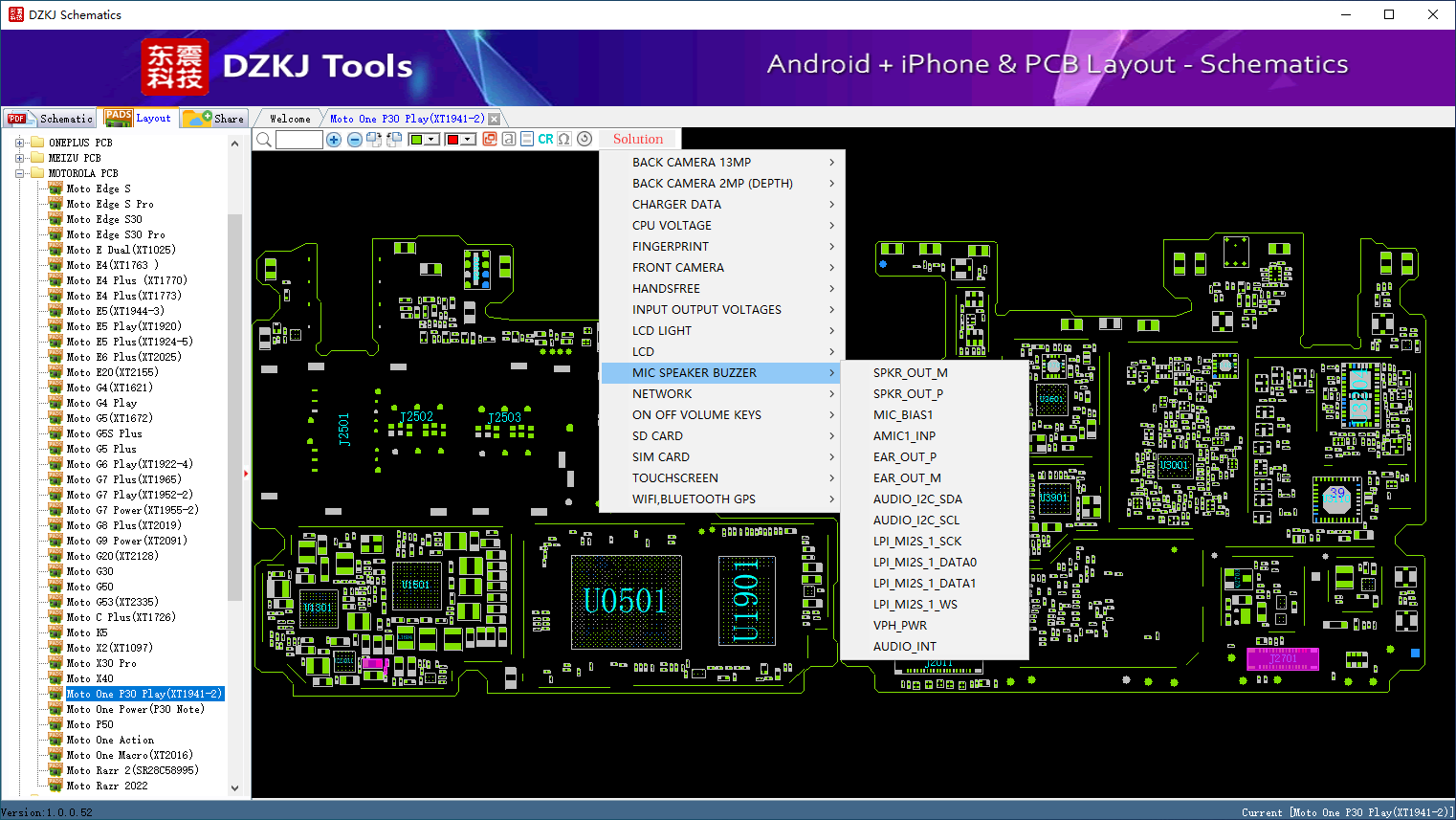Screen dimensions: 1456x820
Task: Expand NETWORK submenu arrow
Action: coord(832,393)
